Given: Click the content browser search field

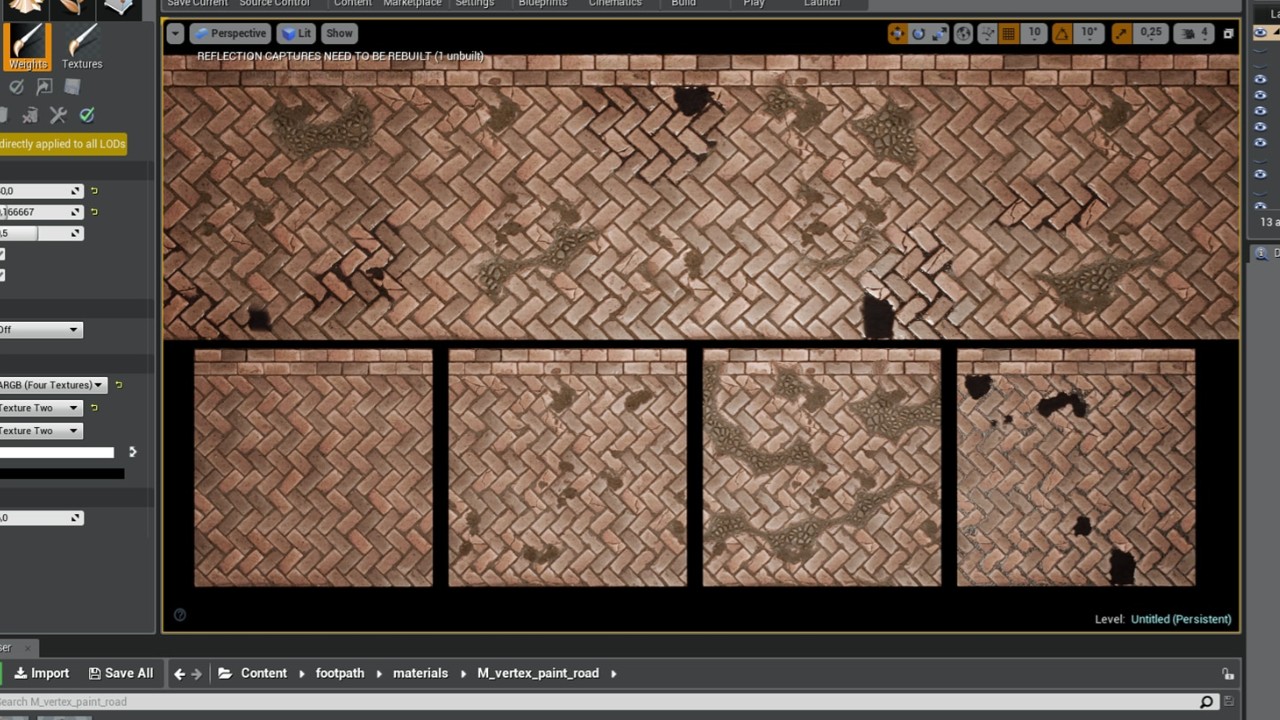Looking at the screenshot, I should point(600,702).
